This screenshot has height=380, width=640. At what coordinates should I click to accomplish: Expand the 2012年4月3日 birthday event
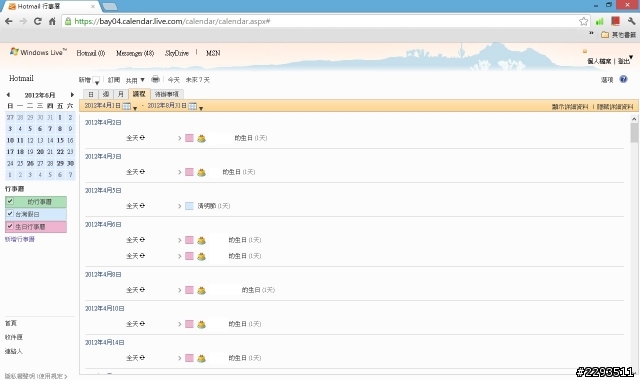point(179,172)
